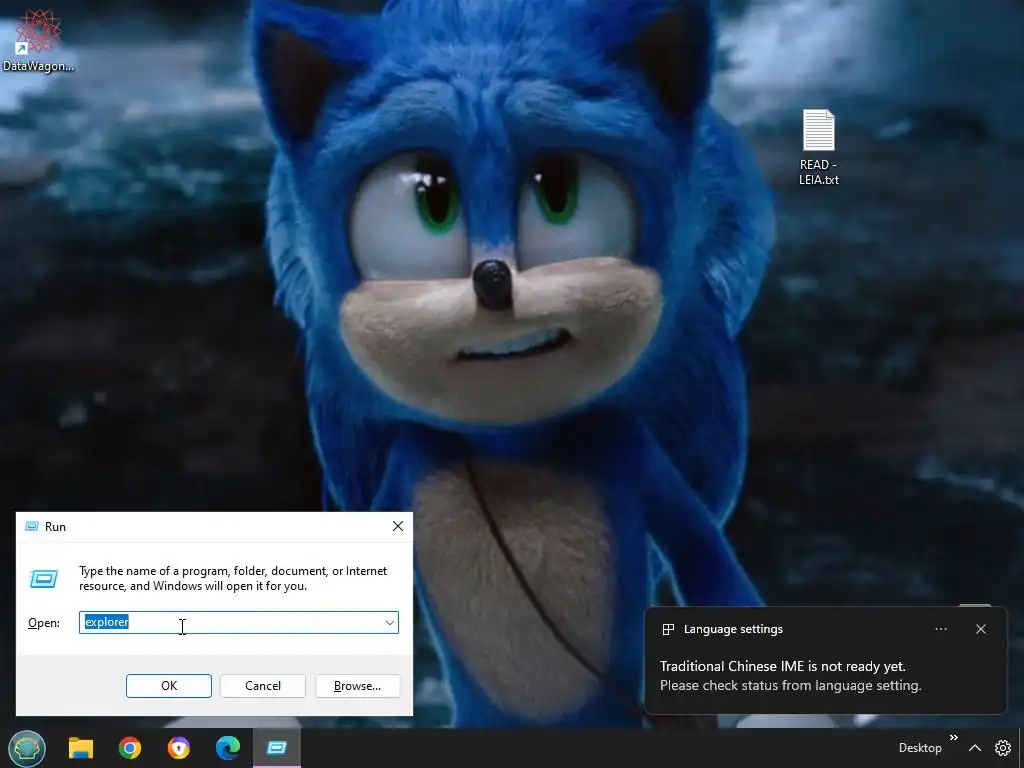The image size is (1024, 768).
Task: Click the Open: label
Action: (x=44, y=623)
